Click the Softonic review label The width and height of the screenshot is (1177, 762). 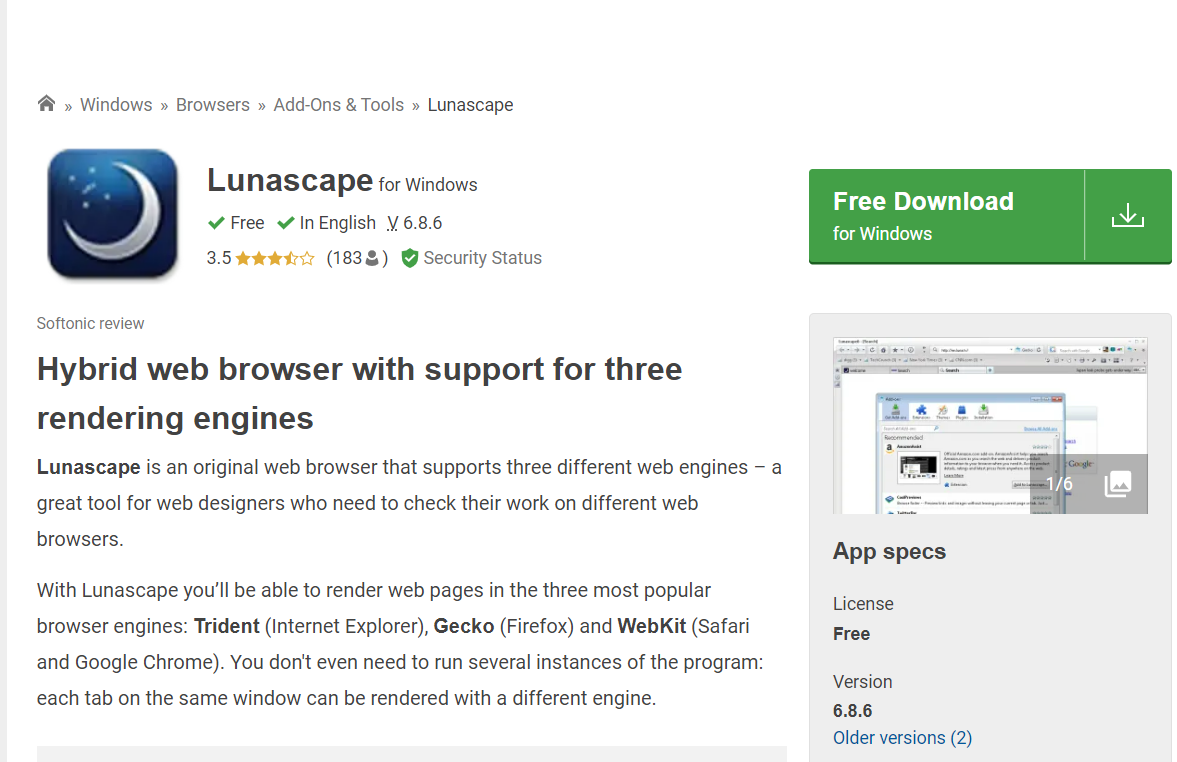coord(90,324)
